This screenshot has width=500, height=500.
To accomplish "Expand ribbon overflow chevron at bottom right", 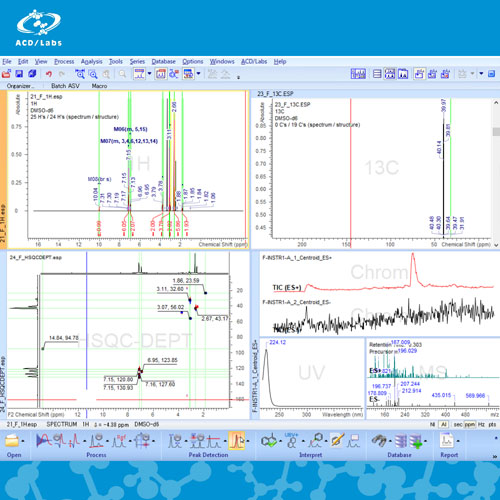I will point(495,457).
